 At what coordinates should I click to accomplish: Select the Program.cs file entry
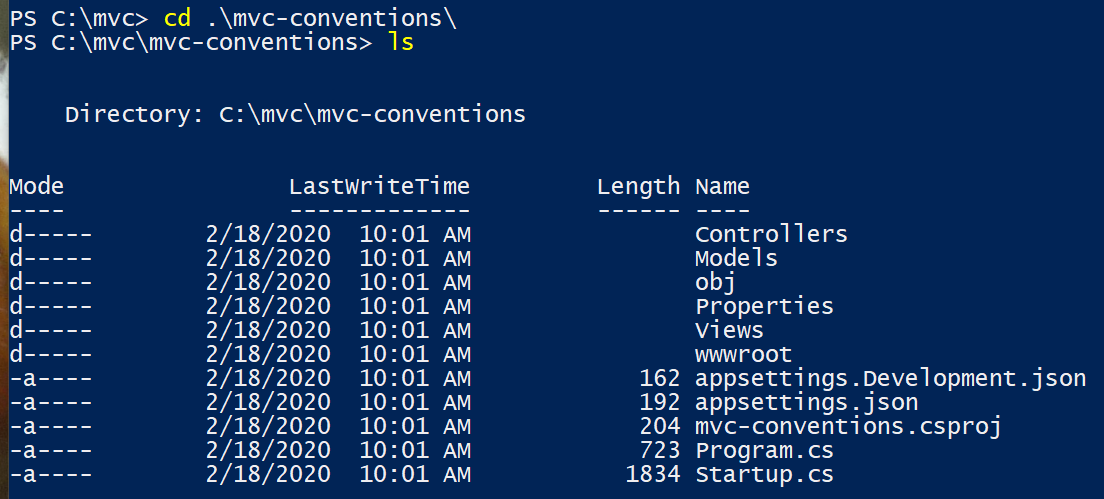click(x=764, y=450)
